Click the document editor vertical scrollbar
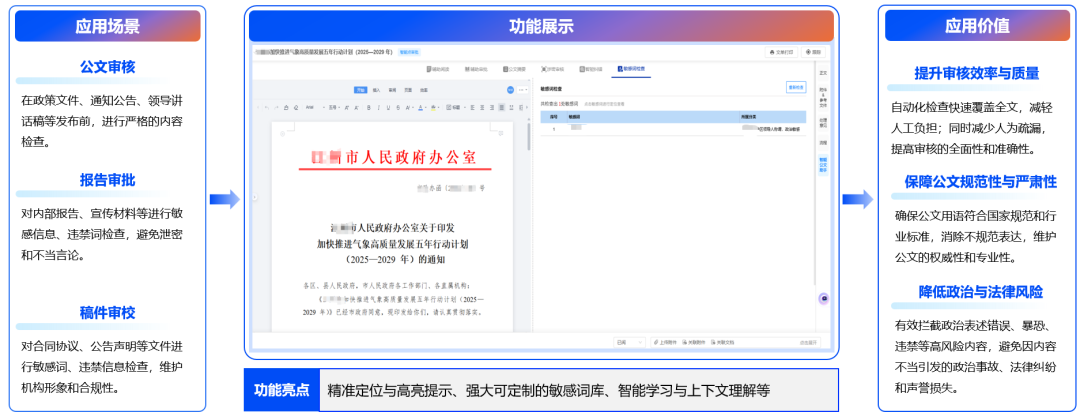 point(528,138)
